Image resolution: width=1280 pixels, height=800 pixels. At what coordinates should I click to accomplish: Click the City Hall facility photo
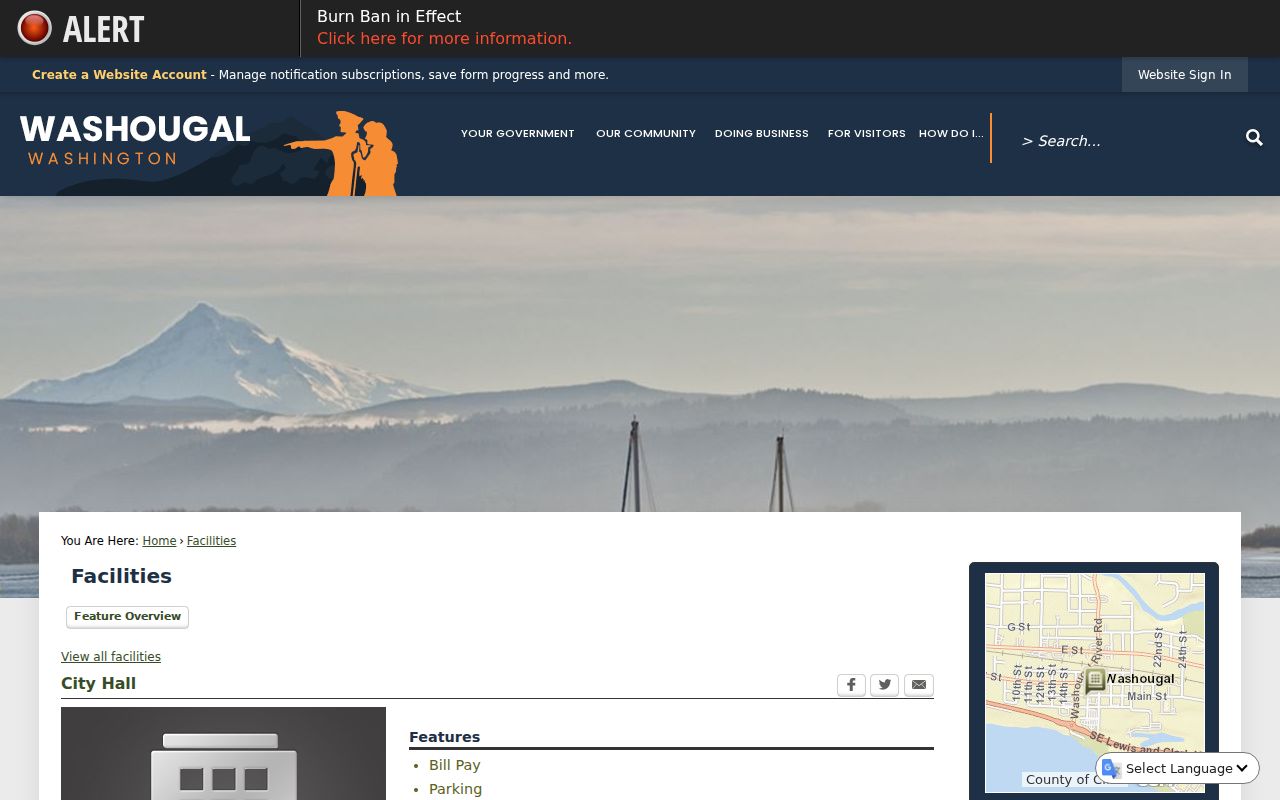point(223,754)
